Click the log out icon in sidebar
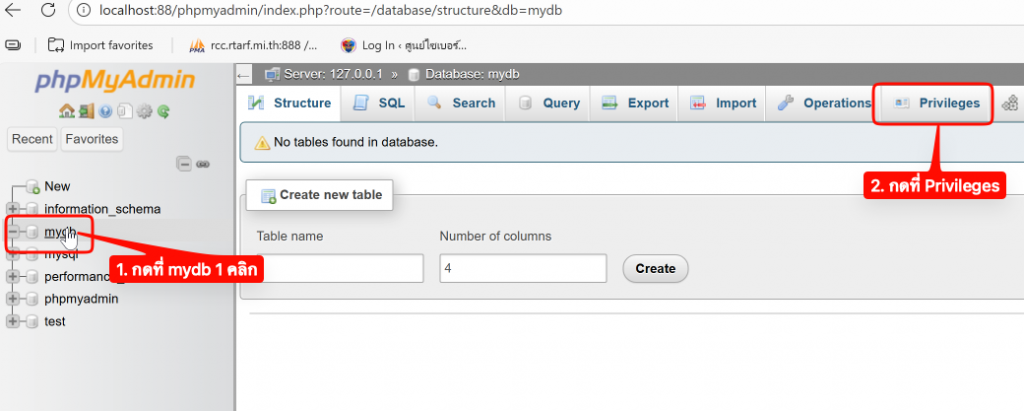The image size is (1024, 411). click(85, 111)
